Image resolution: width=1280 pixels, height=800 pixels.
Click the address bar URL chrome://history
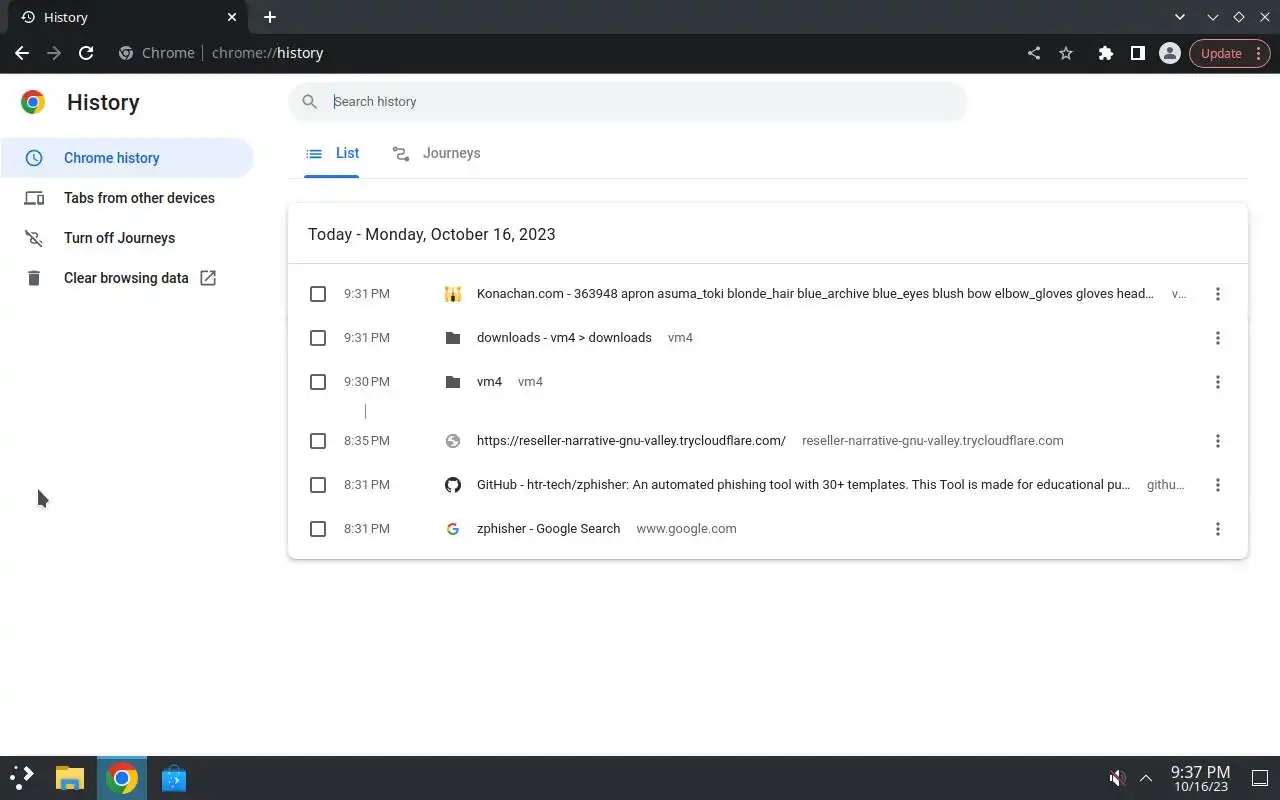267,53
